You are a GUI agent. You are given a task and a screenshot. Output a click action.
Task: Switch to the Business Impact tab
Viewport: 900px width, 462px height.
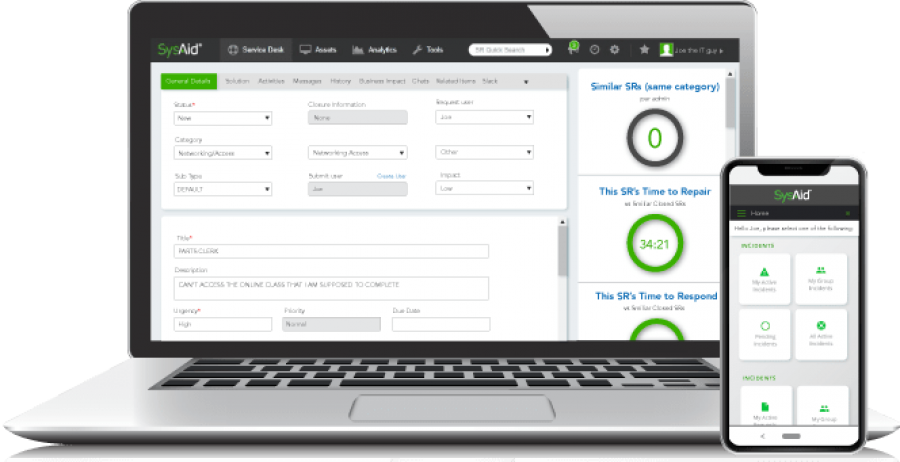(x=382, y=81)
